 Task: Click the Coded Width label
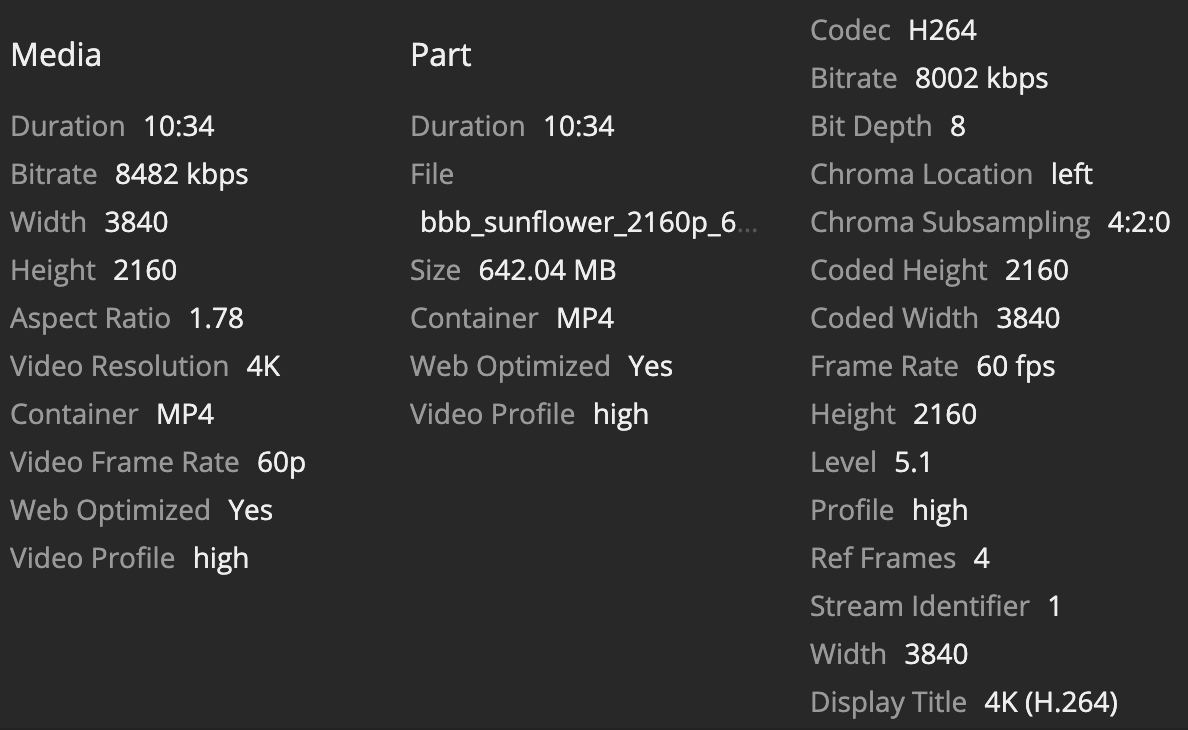coord(894,318)
